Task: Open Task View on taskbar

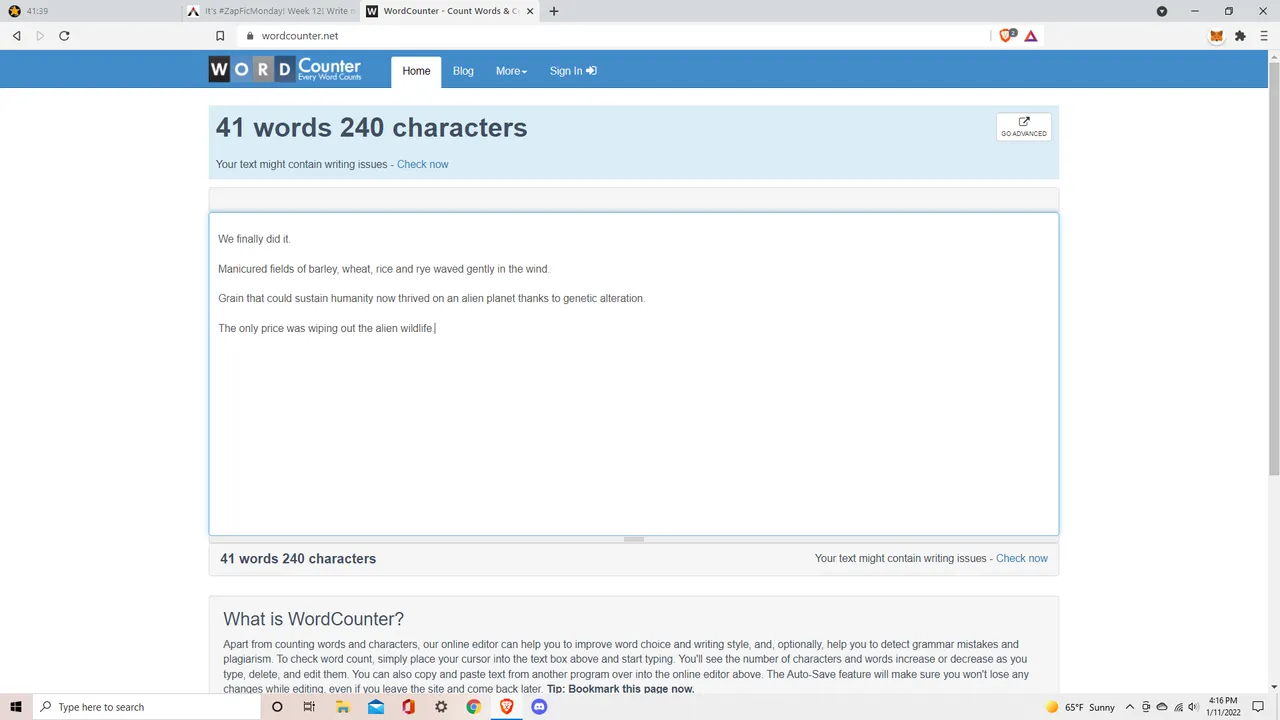Action: pos(309,707)
